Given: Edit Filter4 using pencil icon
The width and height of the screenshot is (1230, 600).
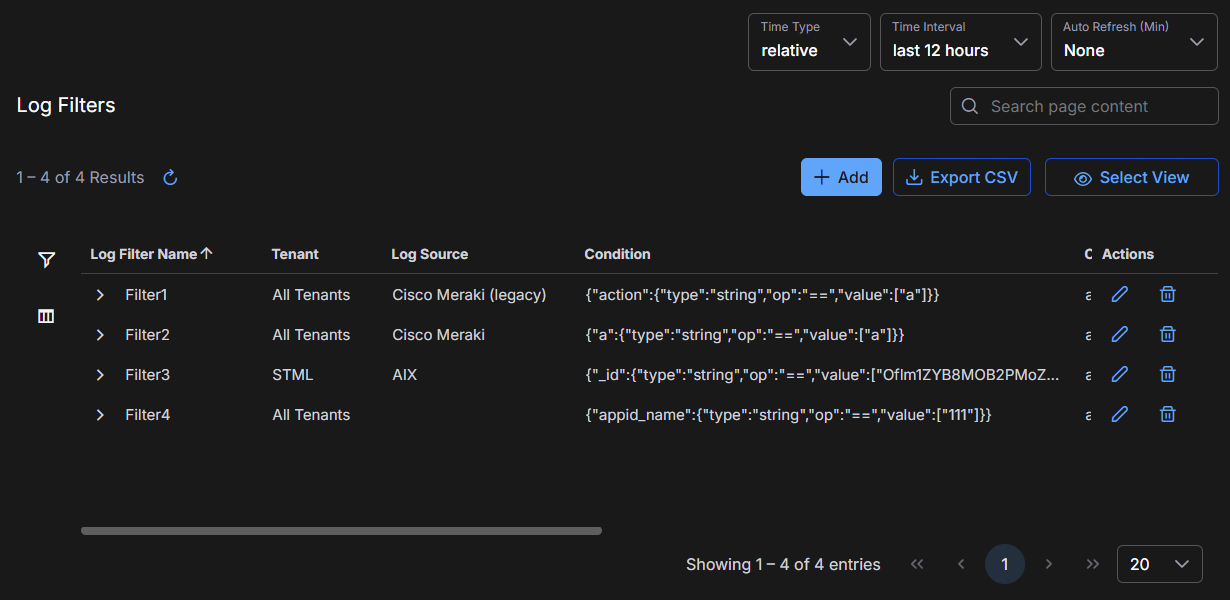Looking at the screenshot, I should coord(1120,414).
